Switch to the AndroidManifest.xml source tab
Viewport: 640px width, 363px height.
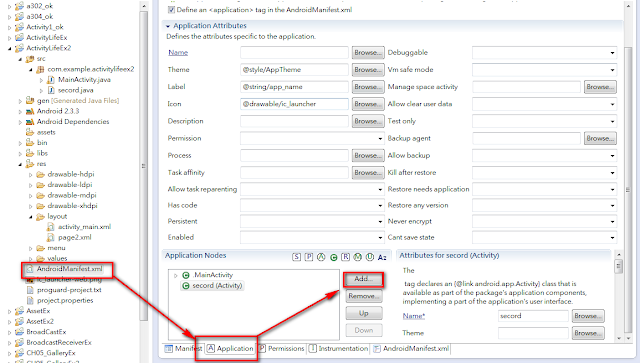coord(411,349)
